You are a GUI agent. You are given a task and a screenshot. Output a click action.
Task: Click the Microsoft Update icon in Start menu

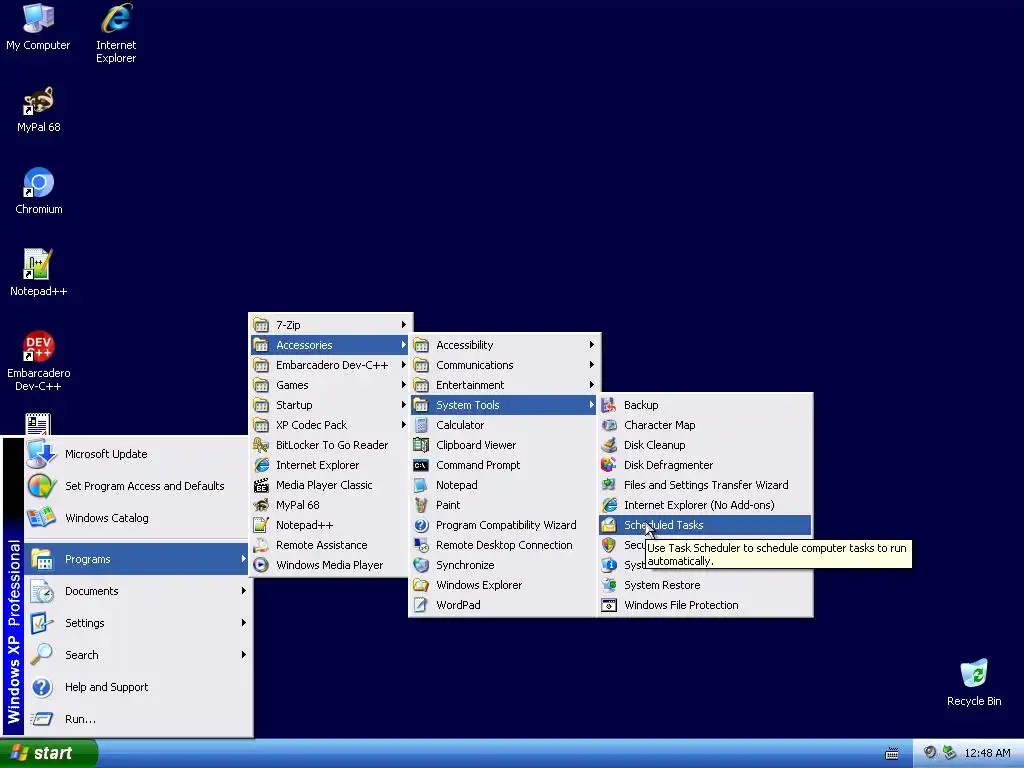[x=41, y=454]
